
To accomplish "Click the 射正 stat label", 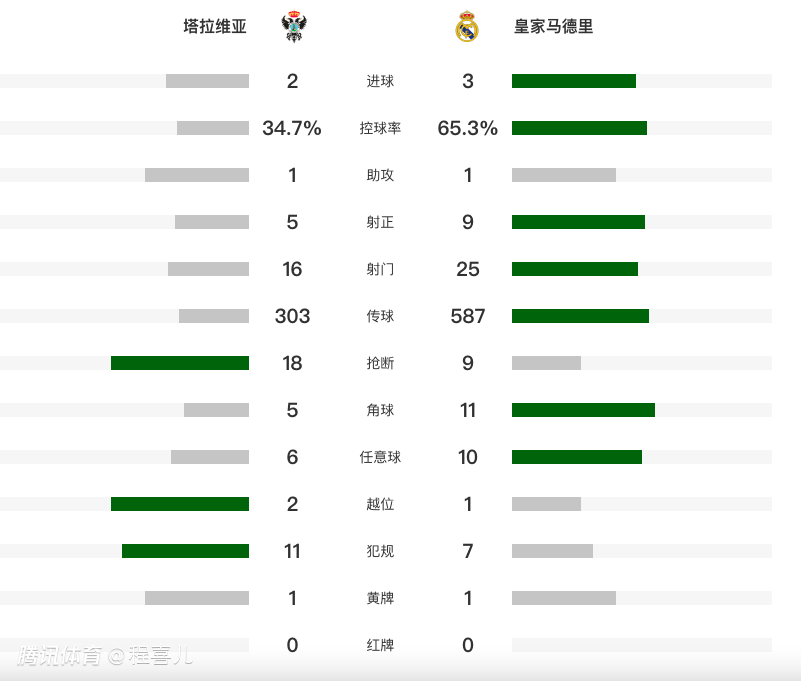I will [x=380, y=222].
